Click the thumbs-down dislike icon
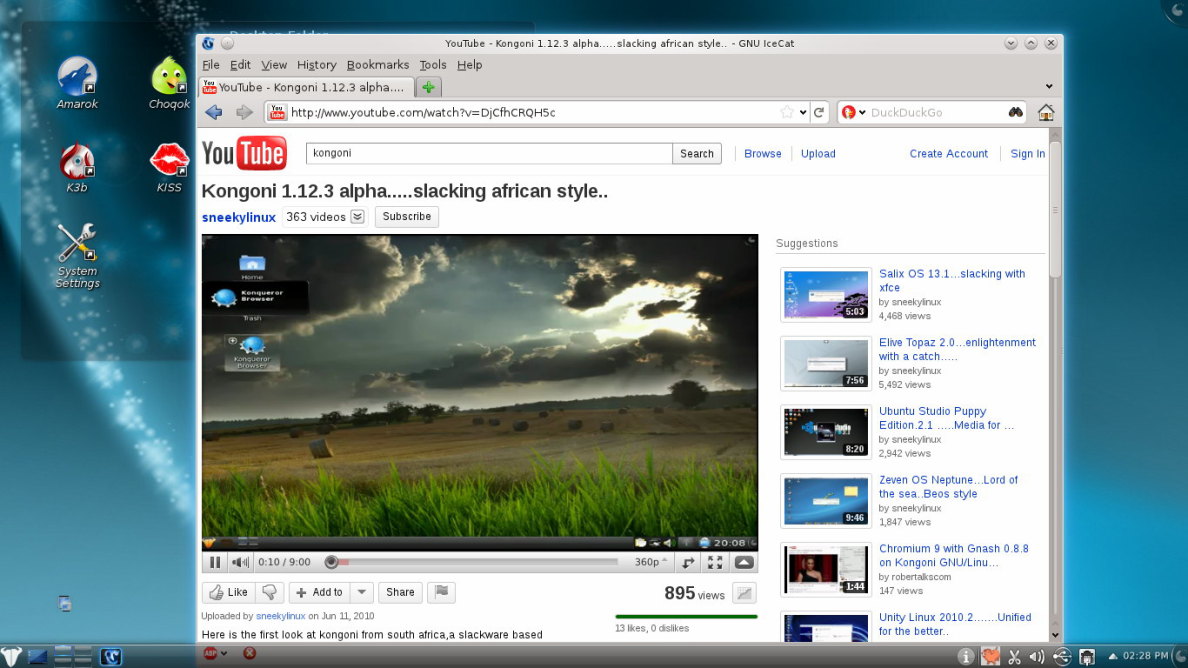 (268, 592)
